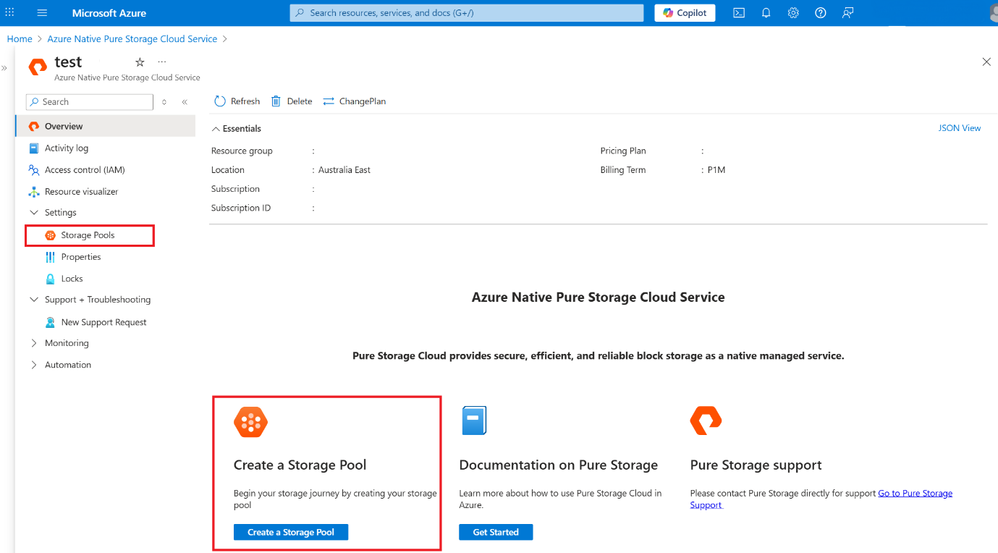Collapse the sidebar menu with double chevron

[185, 102]
